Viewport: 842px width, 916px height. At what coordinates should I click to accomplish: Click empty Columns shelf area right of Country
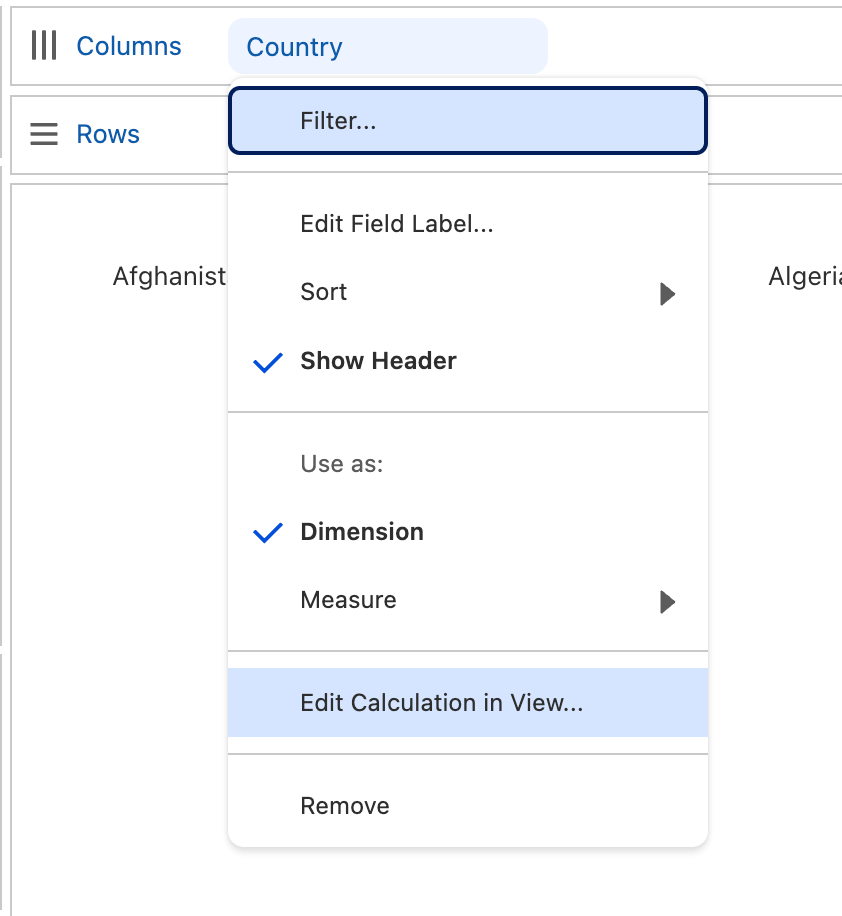[690, 46]
